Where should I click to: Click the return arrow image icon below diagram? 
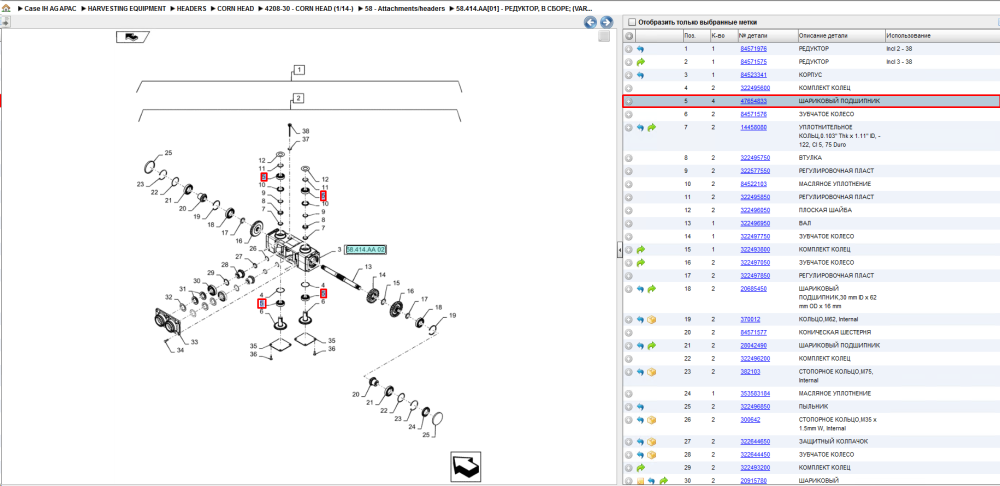pos(467,466)
